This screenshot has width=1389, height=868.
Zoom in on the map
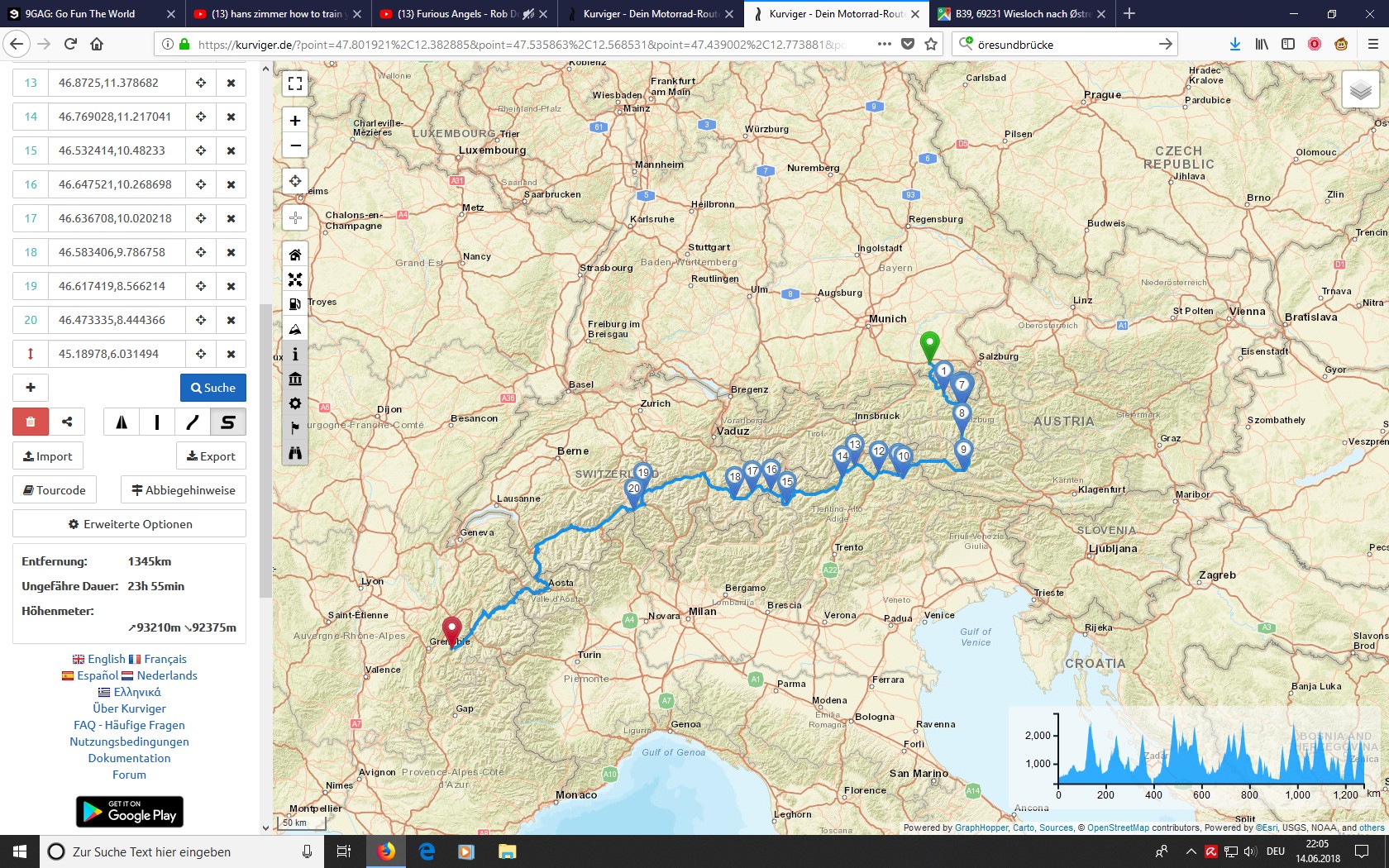[295, 121]
